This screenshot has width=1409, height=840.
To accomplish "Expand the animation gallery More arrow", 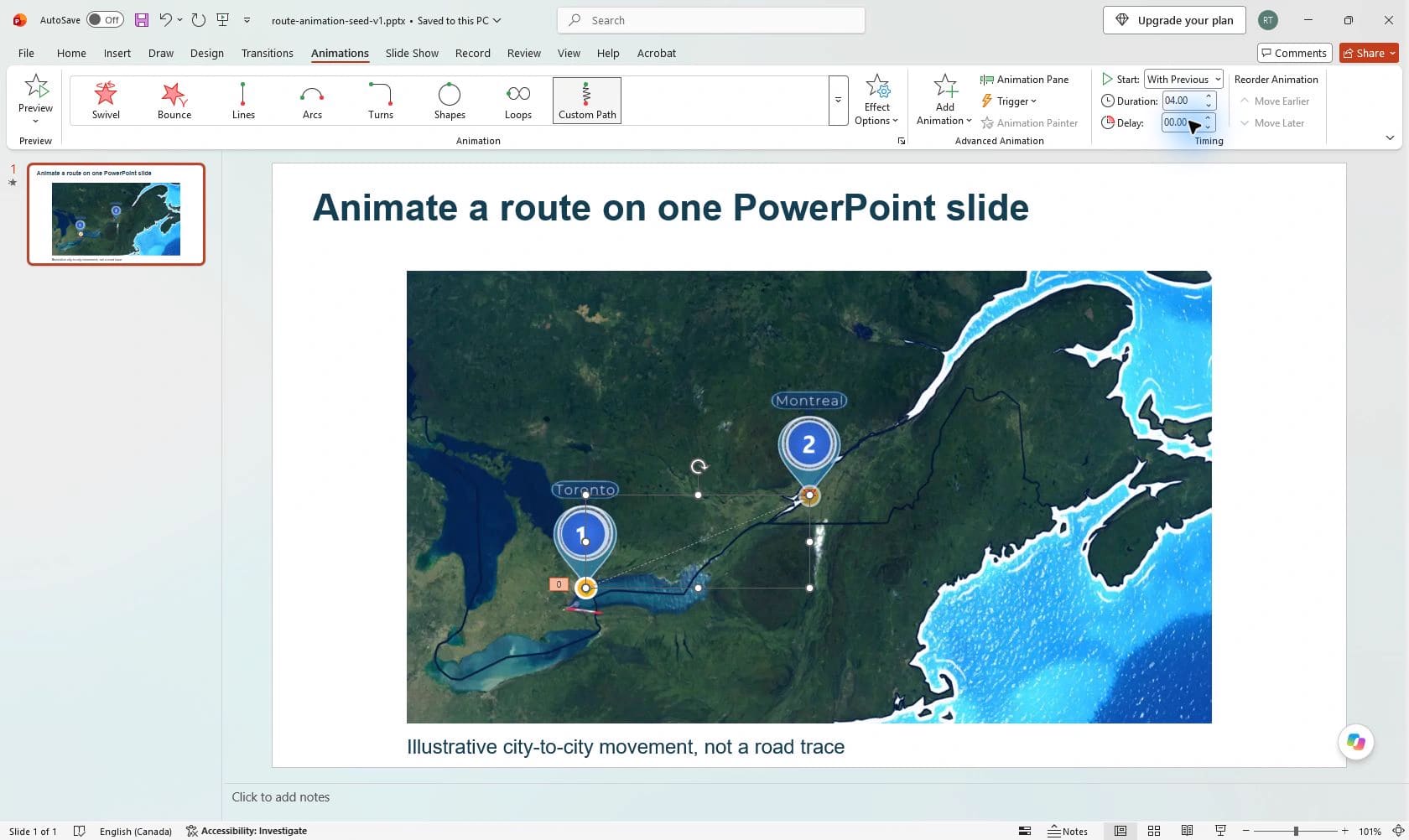I will tap(838, 101).
